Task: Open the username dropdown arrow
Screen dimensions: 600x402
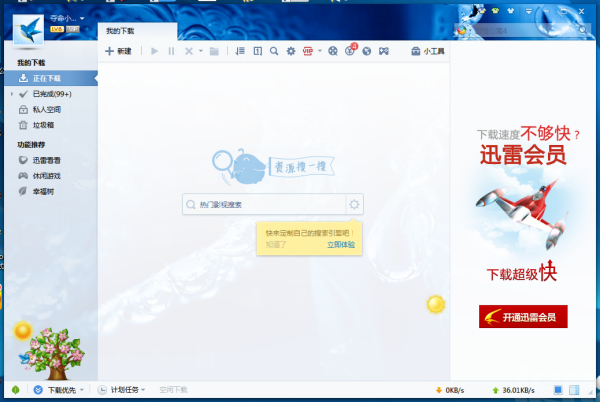Action: [82, 18]
